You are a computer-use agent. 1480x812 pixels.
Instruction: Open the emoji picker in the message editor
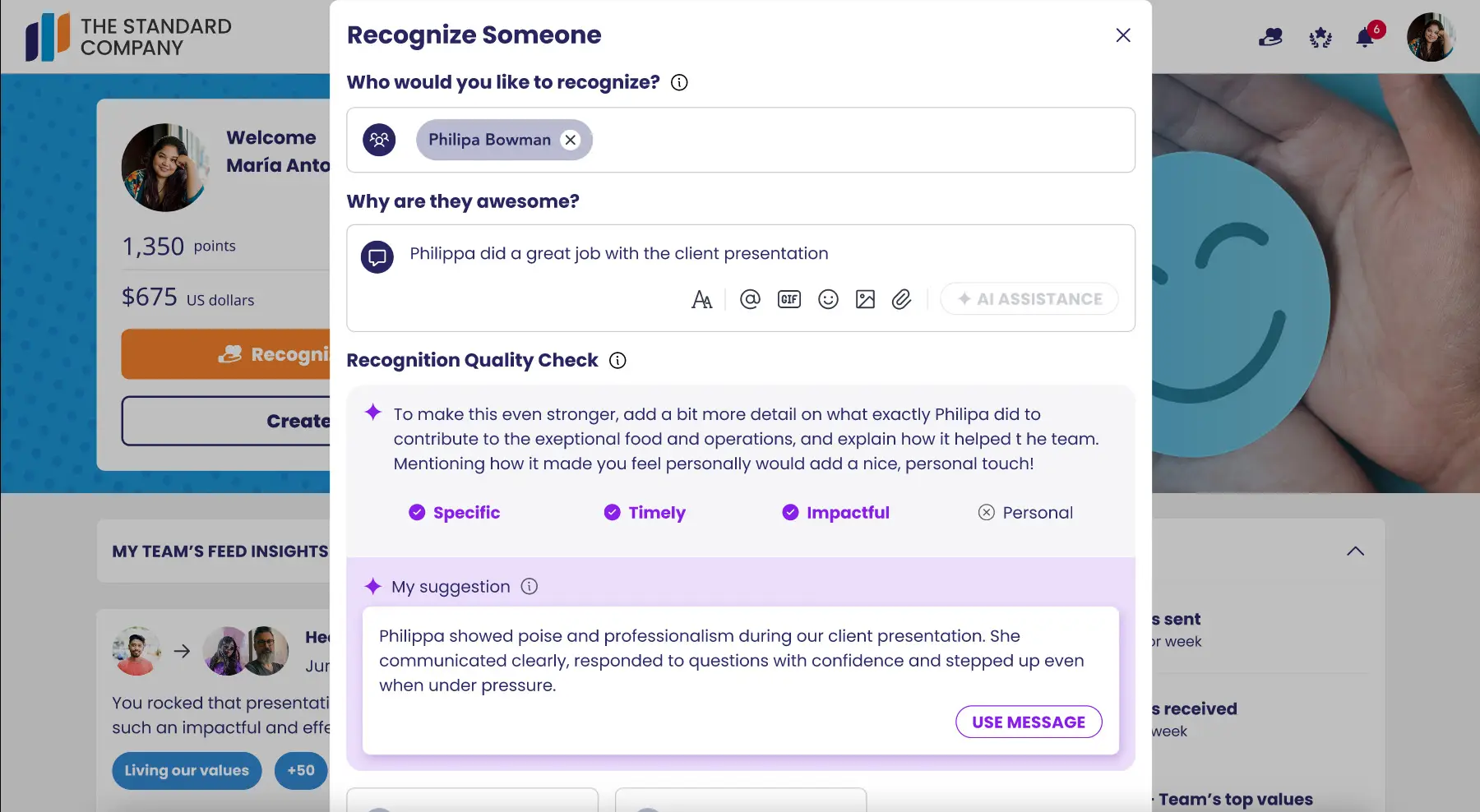pos(828,299)
